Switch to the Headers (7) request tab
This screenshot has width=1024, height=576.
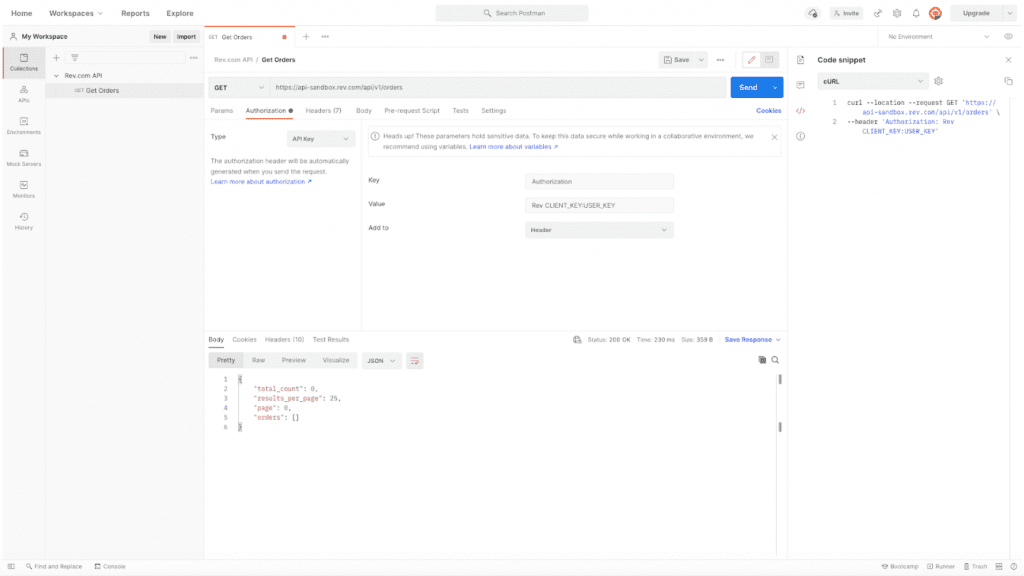click(x=323, y=110)
